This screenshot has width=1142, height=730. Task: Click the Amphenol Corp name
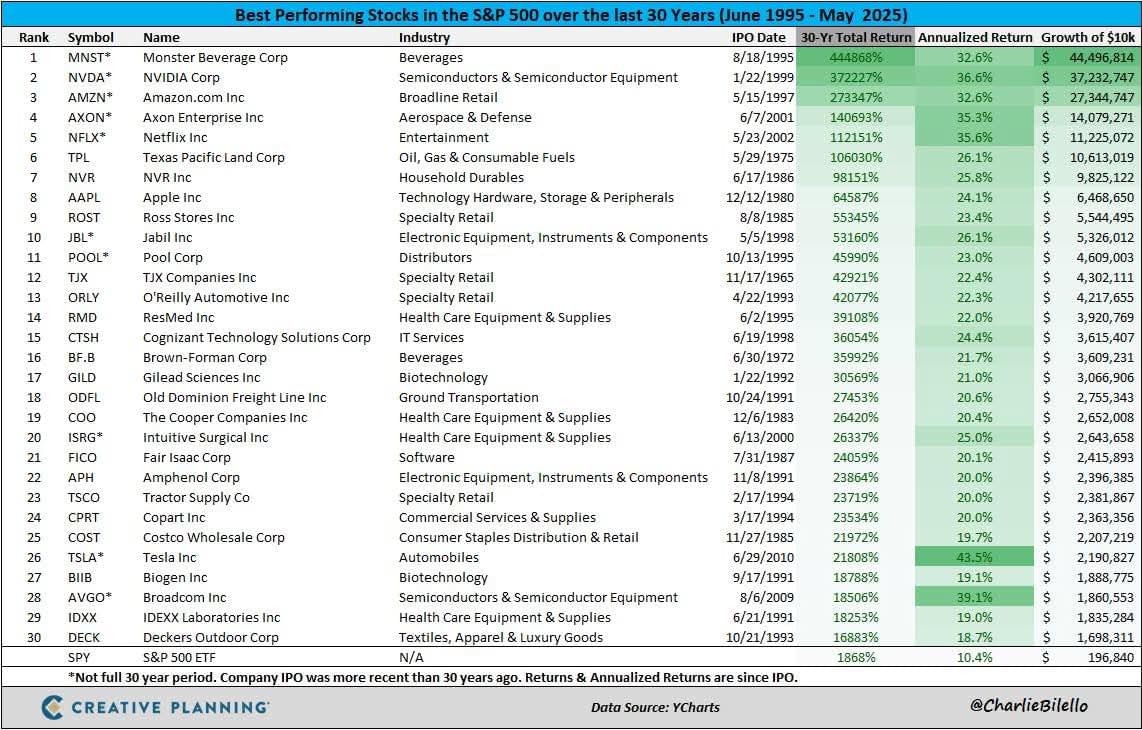[191, 478]
